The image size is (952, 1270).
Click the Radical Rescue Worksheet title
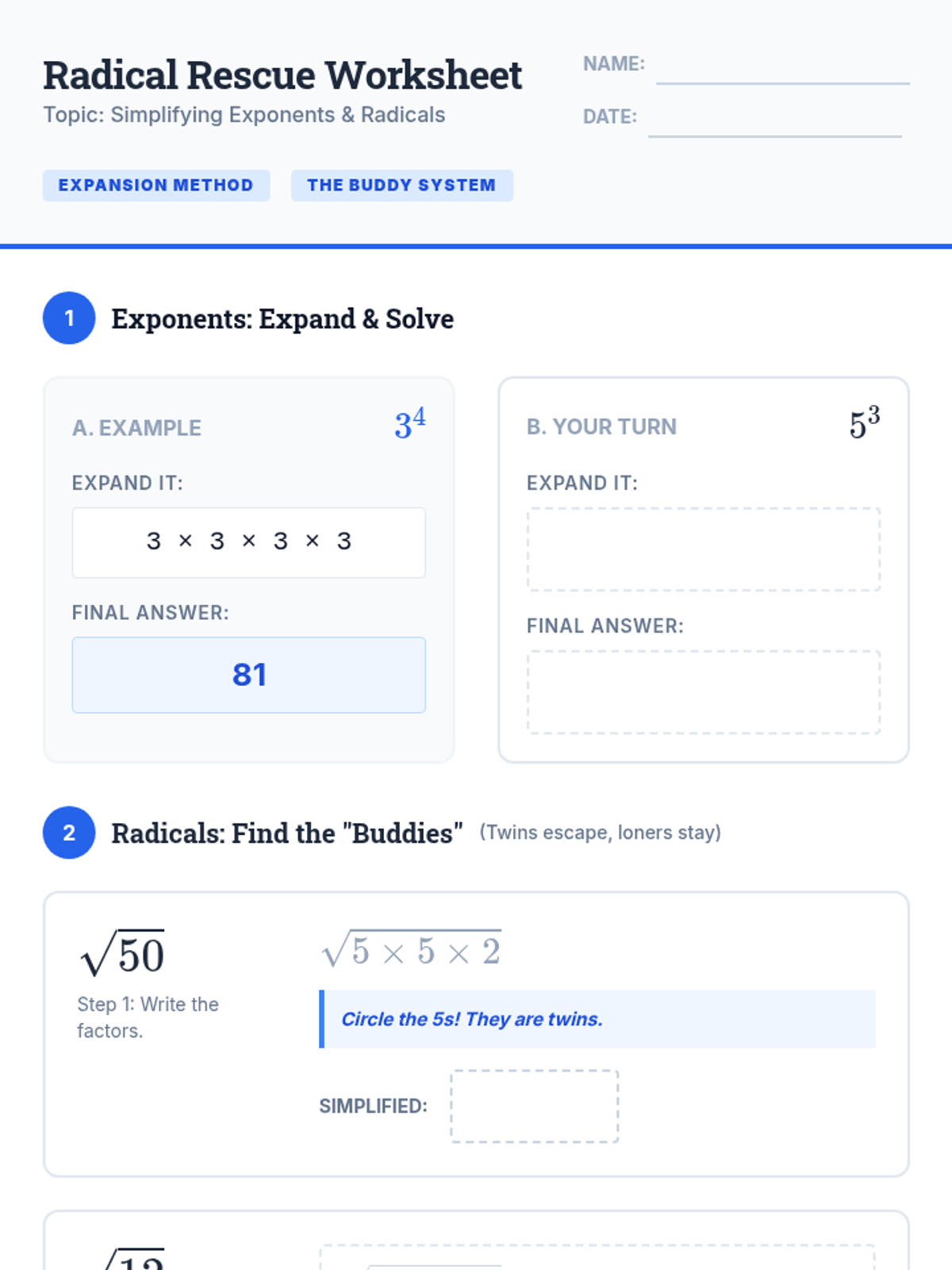point(282,75)
